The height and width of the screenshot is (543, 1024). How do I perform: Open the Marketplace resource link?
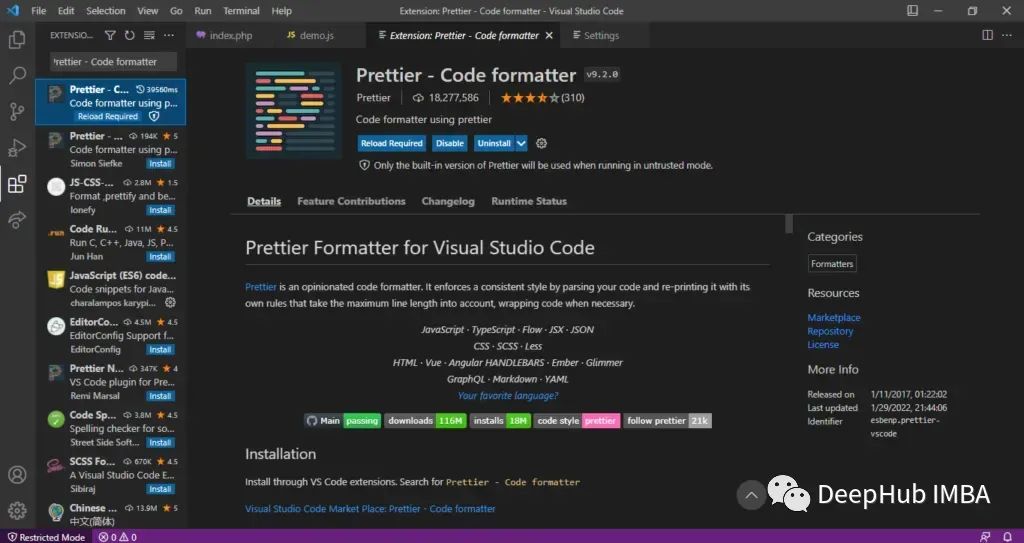pos(834,318)
